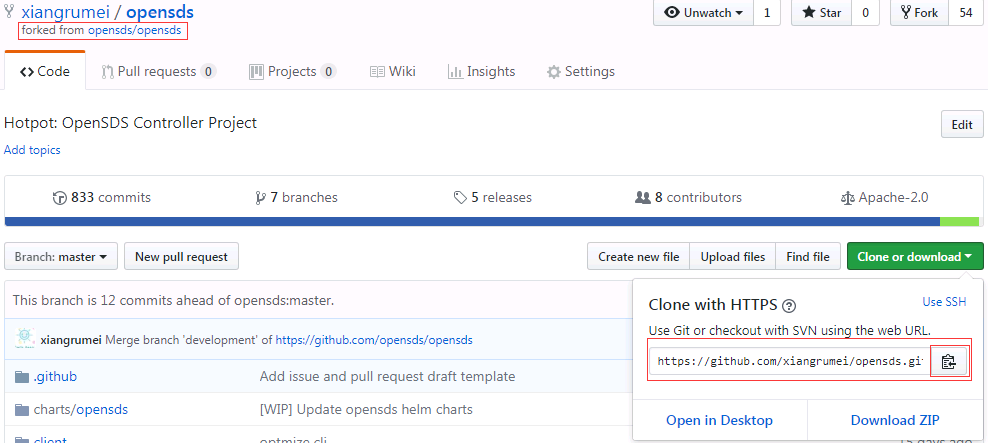Open the github.com/opensds/opensds commit link
Image resolution: width=988 pixels, height=443 pixels.
[x=374, y=340]
